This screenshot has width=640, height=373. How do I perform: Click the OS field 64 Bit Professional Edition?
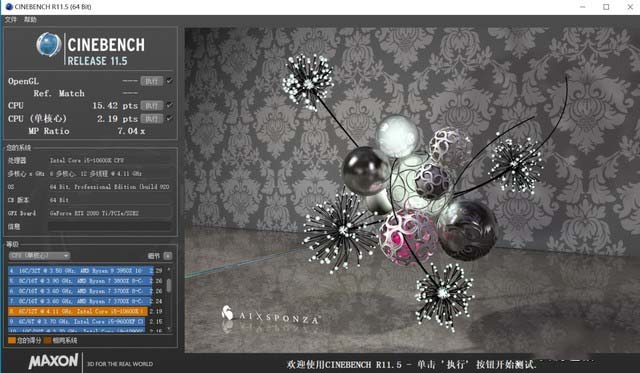(x=110, y=186)
